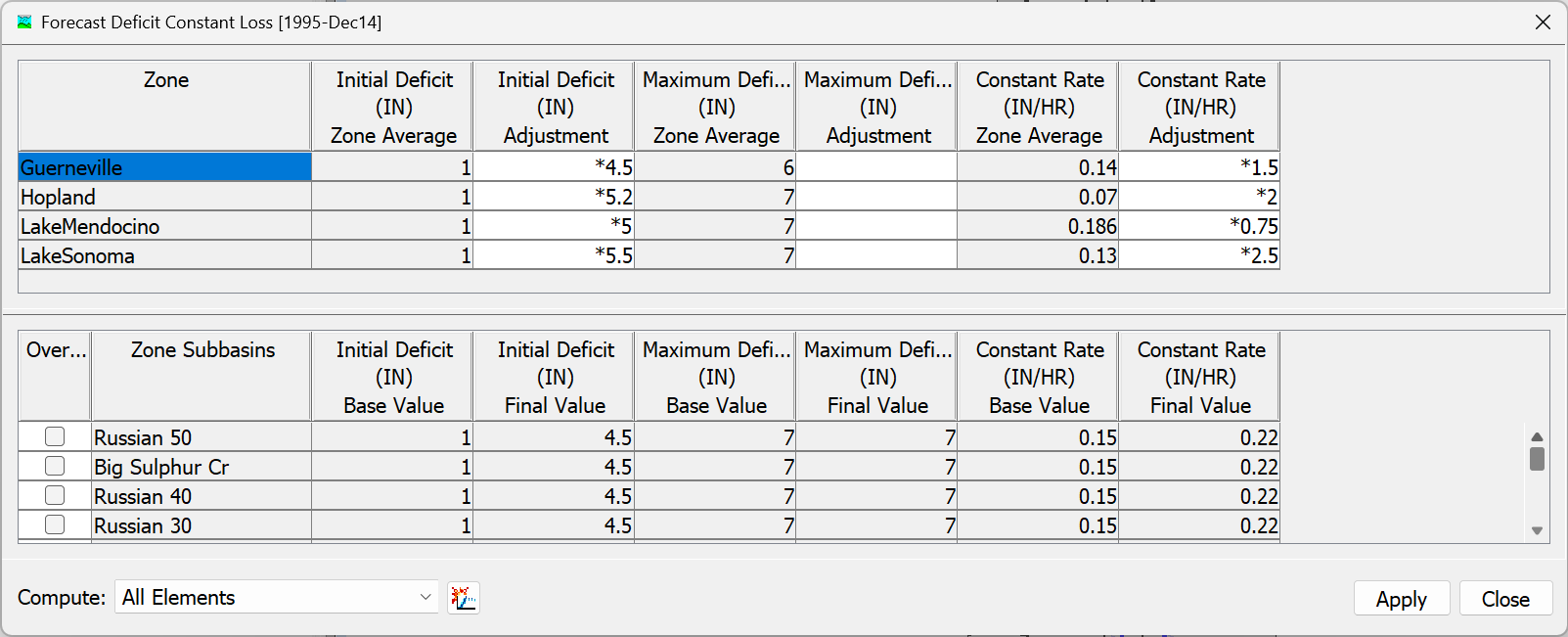The image size is (1568, 637).
Task: Edit LakeMendocino Constant Rate Adjustment cell
Action: [x=1199, y=226]
